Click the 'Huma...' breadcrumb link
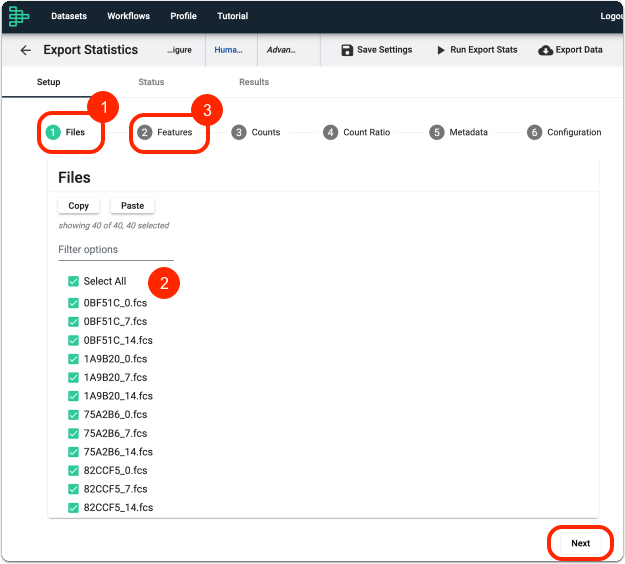The height and width of the screenshot is (564, 625). coord(228,50)
